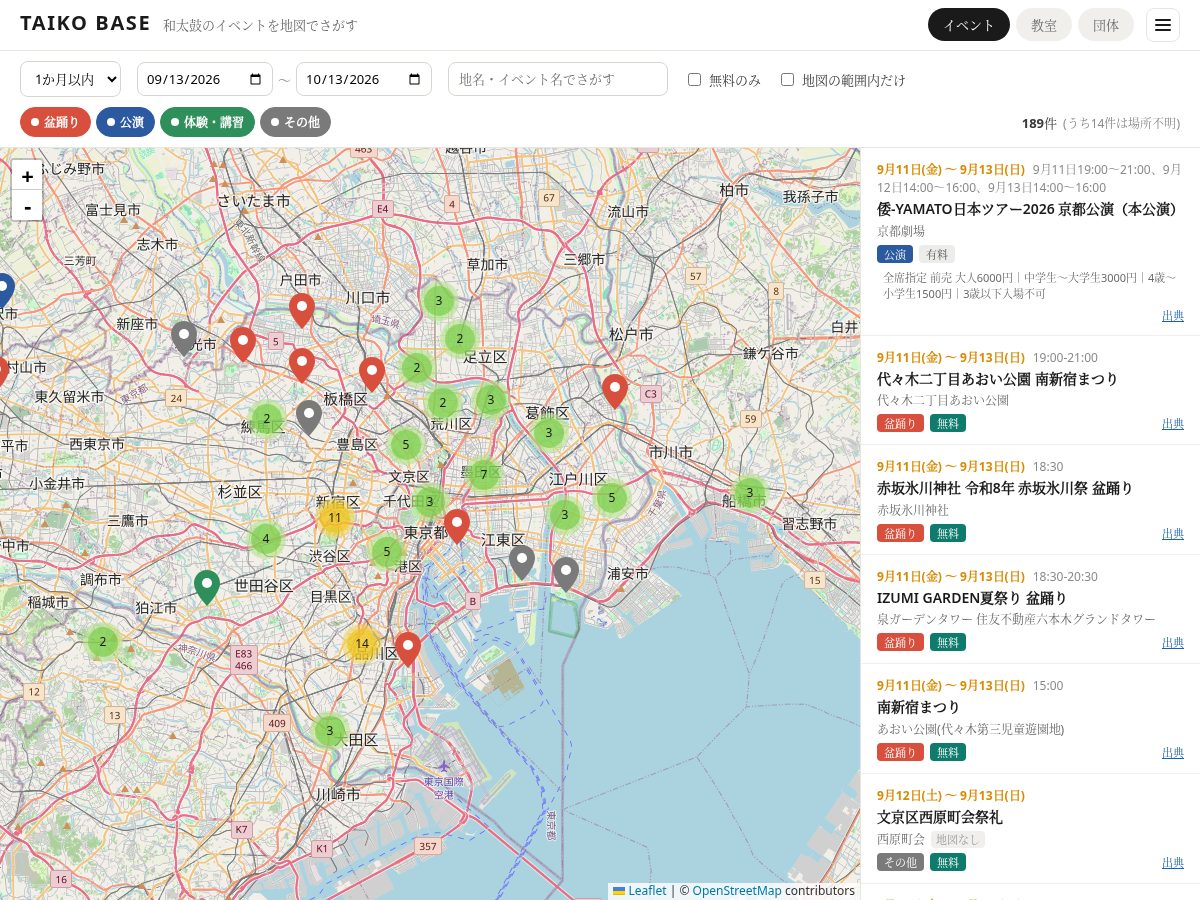Open the 1か月以内 period dropdown
This screenshot has width=1200, height=900.
pyautogui.click(x=70, y=79)
